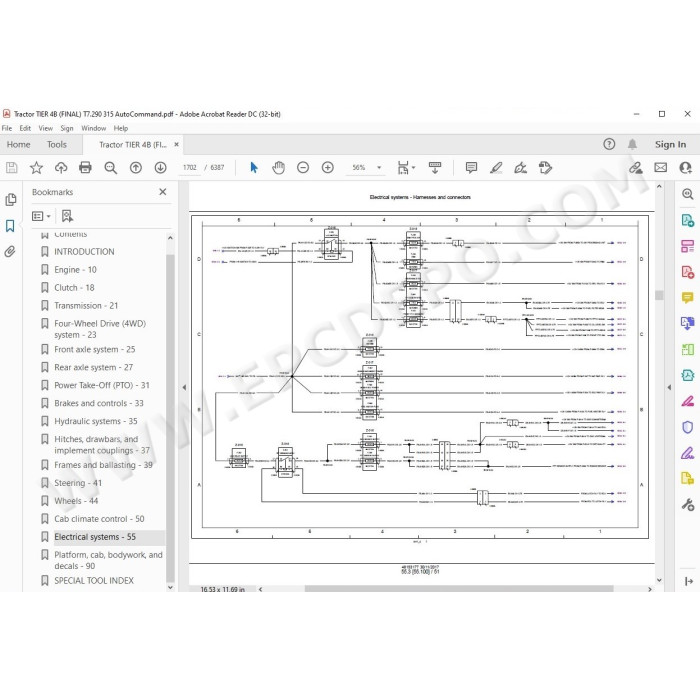The width and height of the screenshot is (700, 700).
Task: Click the Zoom out minus icon
Action: pos(303,167)
